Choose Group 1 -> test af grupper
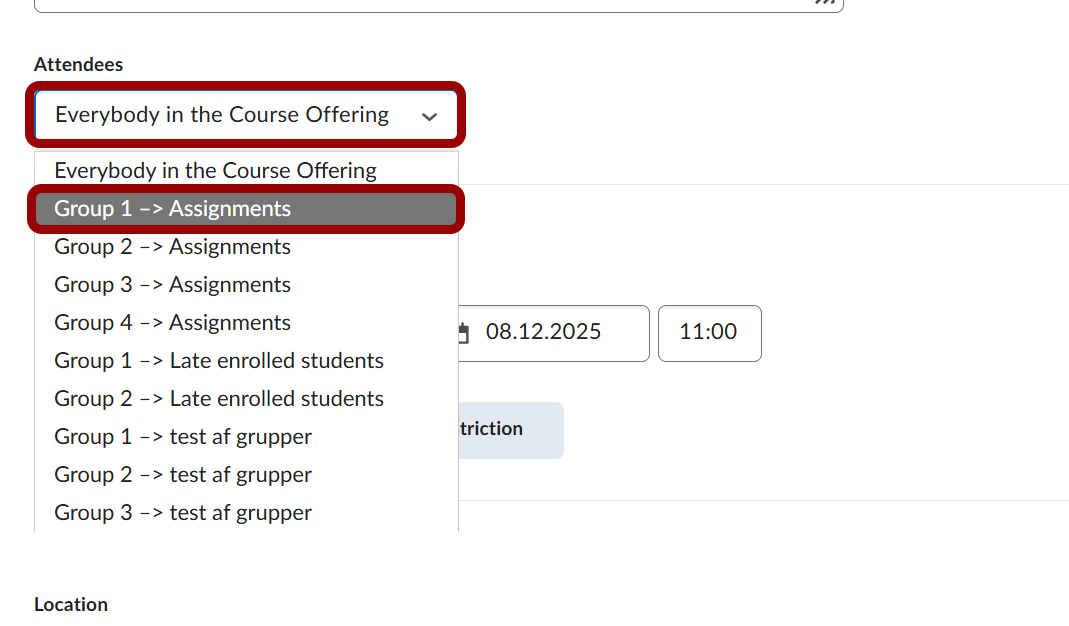 183,437
